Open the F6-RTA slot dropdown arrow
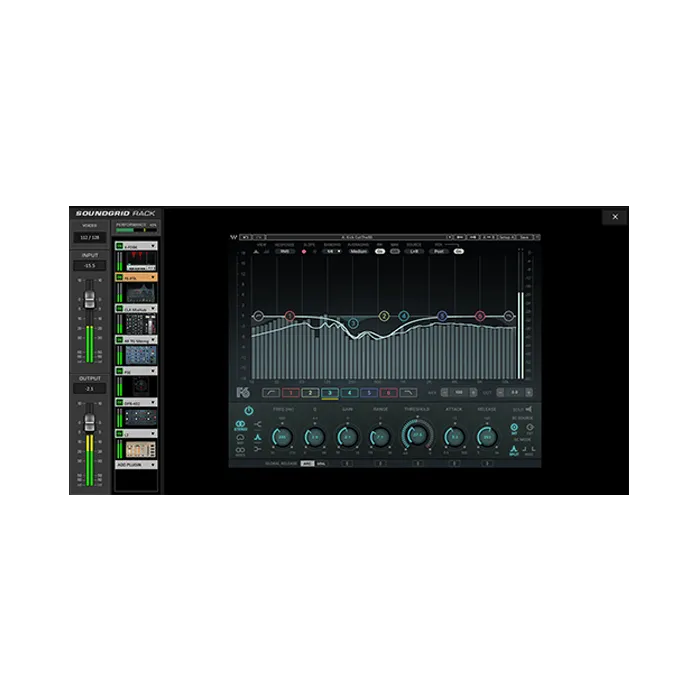The width and height of the screenshot is (699, 699). point(153,277)
